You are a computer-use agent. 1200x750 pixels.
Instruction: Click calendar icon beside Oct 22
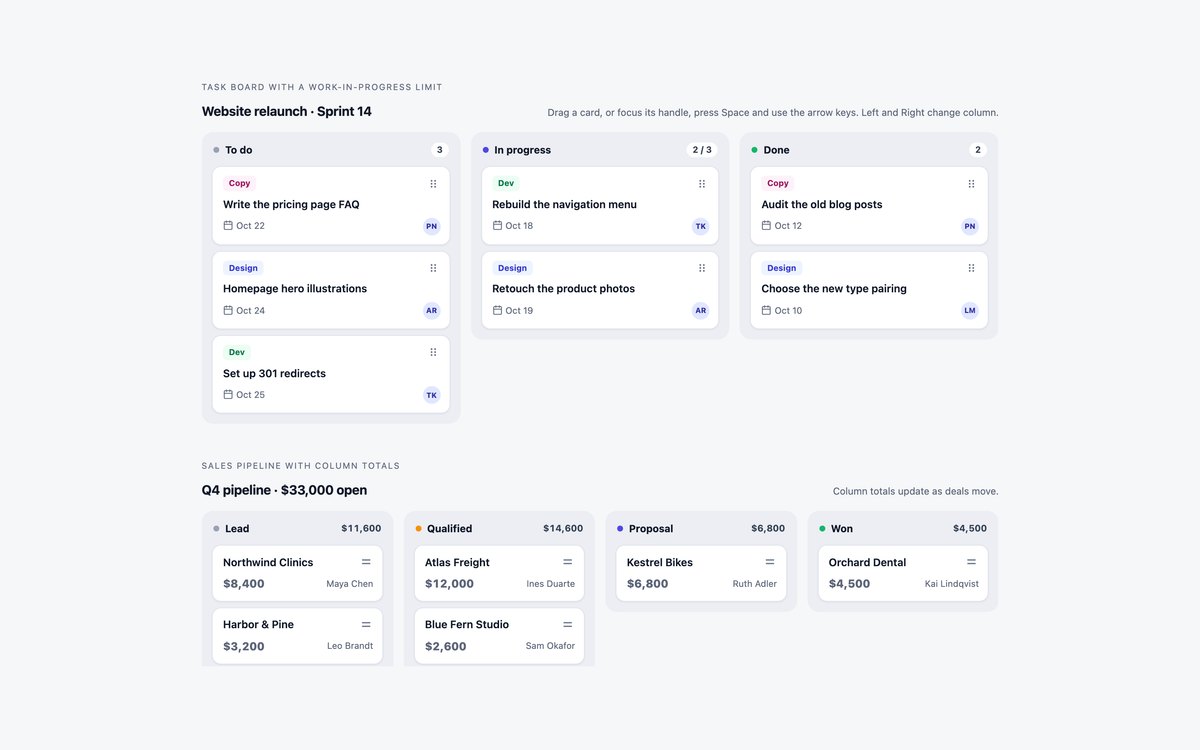pyautogui.click(x=228, y=226)
